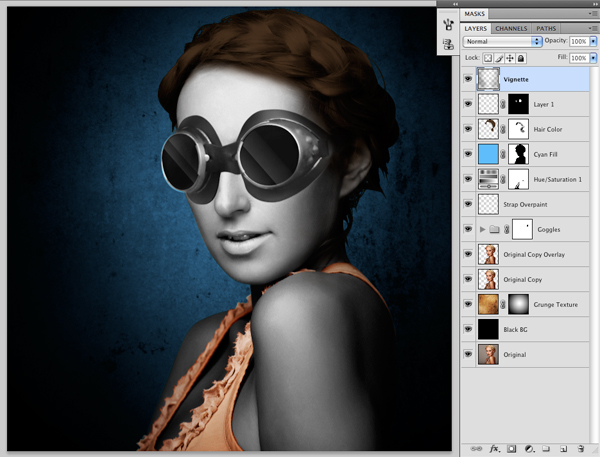Open the fx layer style menu
Viewport: 600px width, 457px height.
[494, 449]
